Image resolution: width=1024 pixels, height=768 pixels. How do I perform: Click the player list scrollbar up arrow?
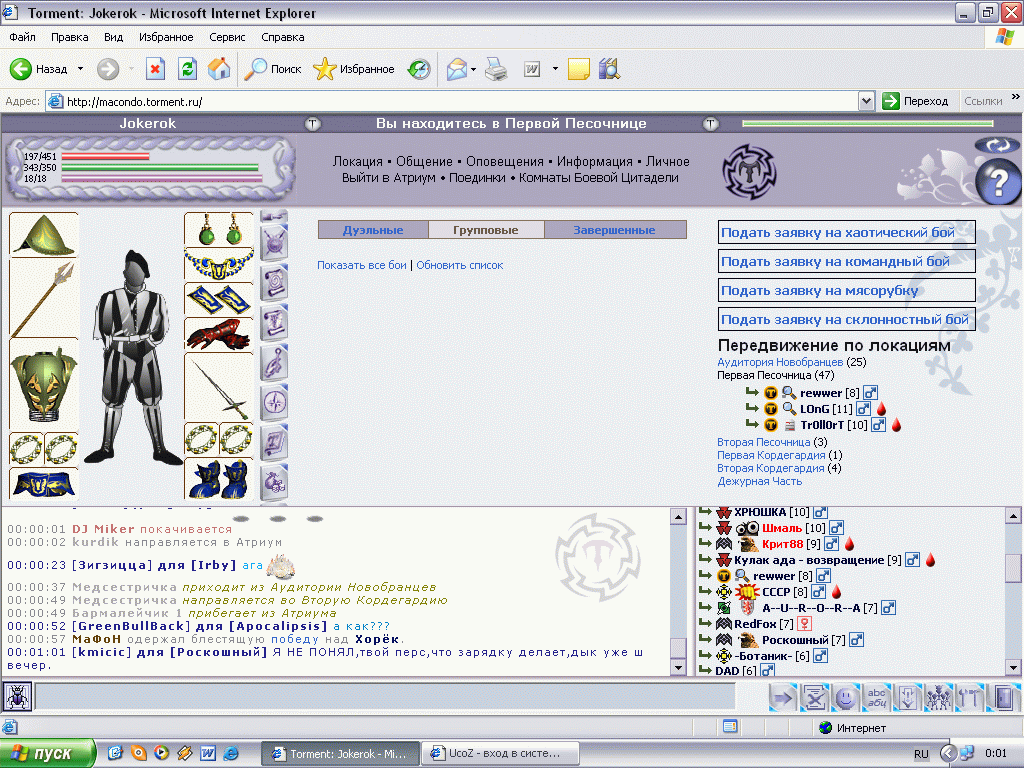click(1013, 516)
